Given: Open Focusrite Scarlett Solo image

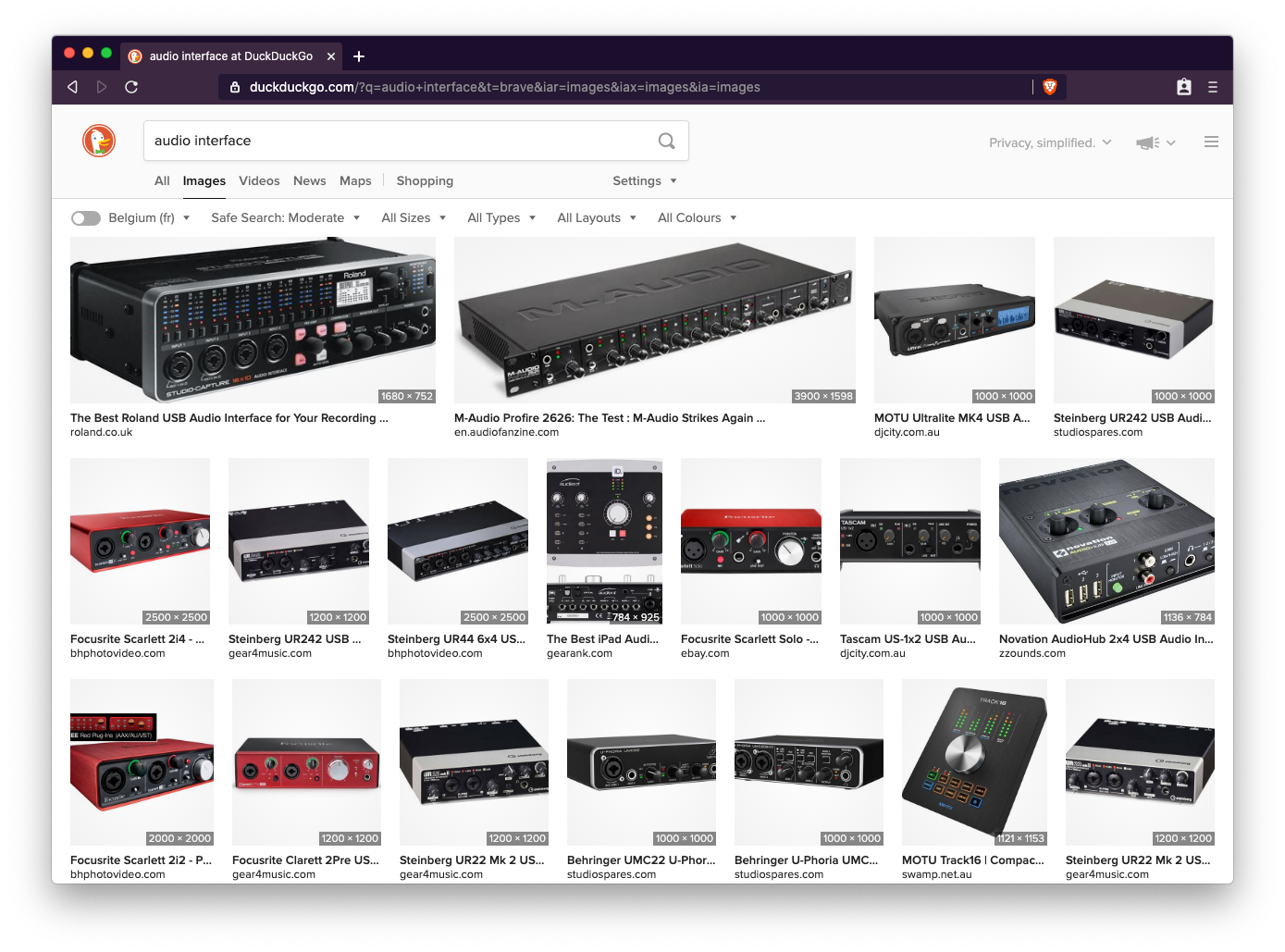Looking at the screenshot, I should point(751,541).
